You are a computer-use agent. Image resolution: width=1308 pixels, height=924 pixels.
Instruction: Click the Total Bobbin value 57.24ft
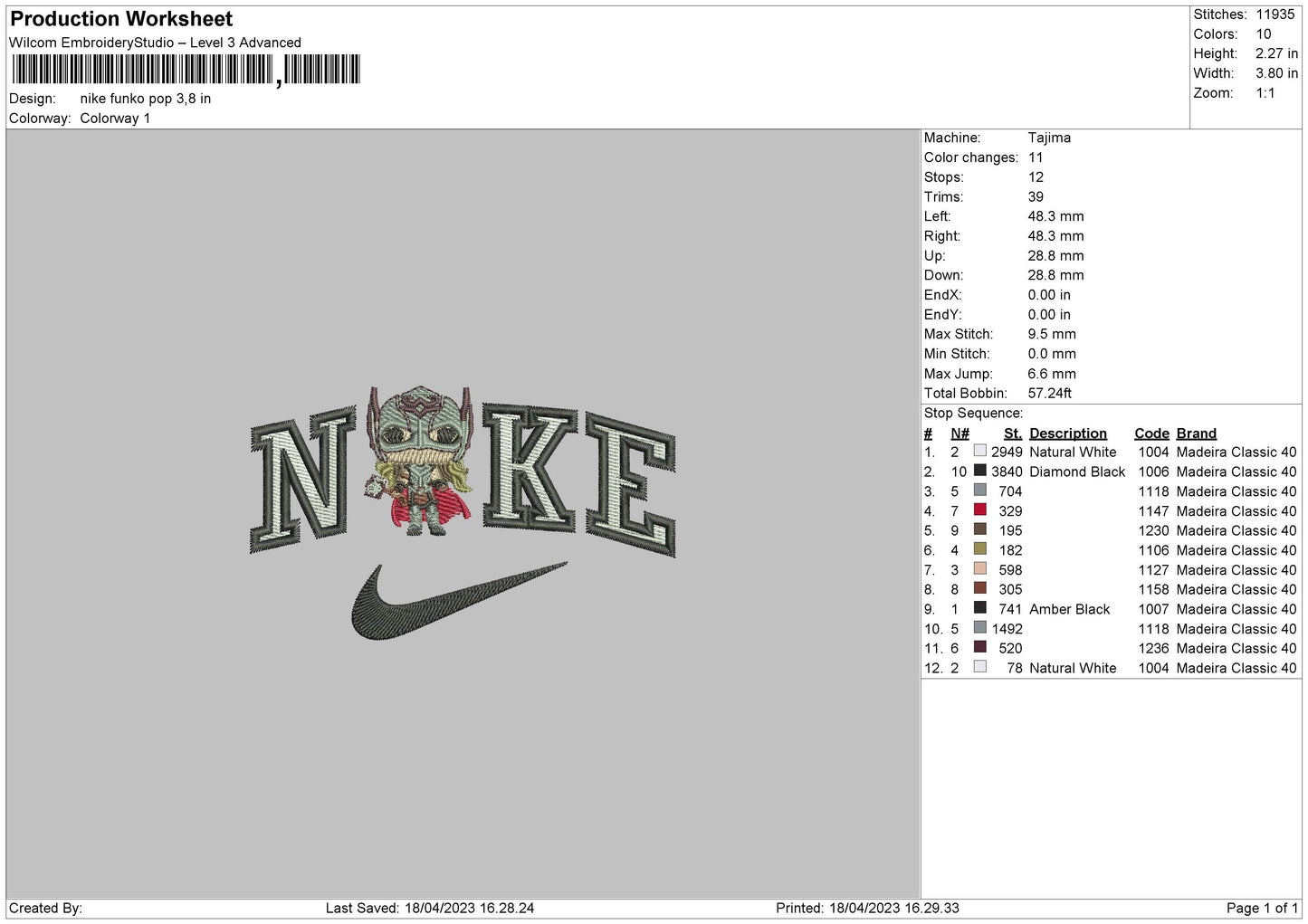1050,393
